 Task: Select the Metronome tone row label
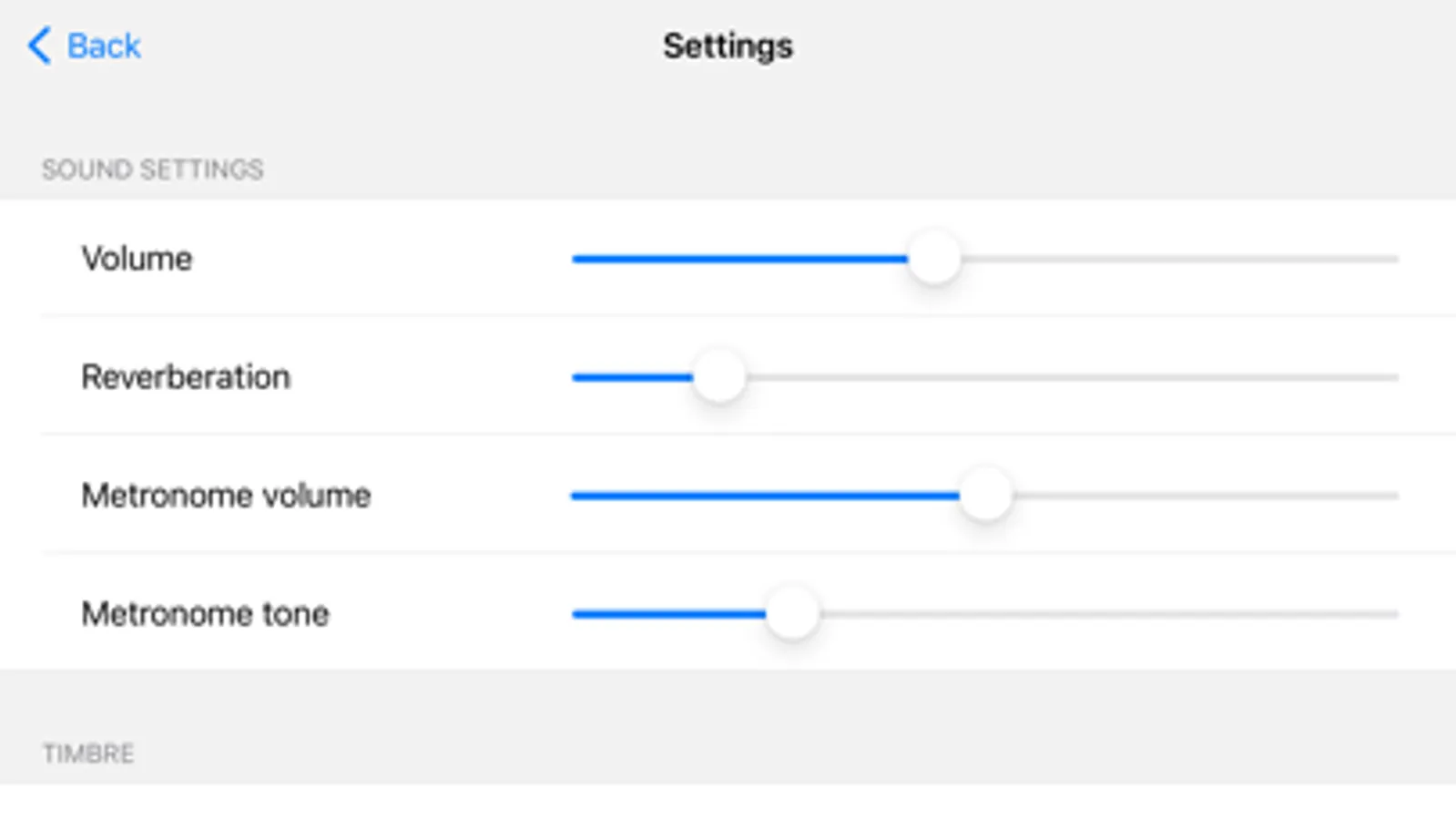click(205, 614)
